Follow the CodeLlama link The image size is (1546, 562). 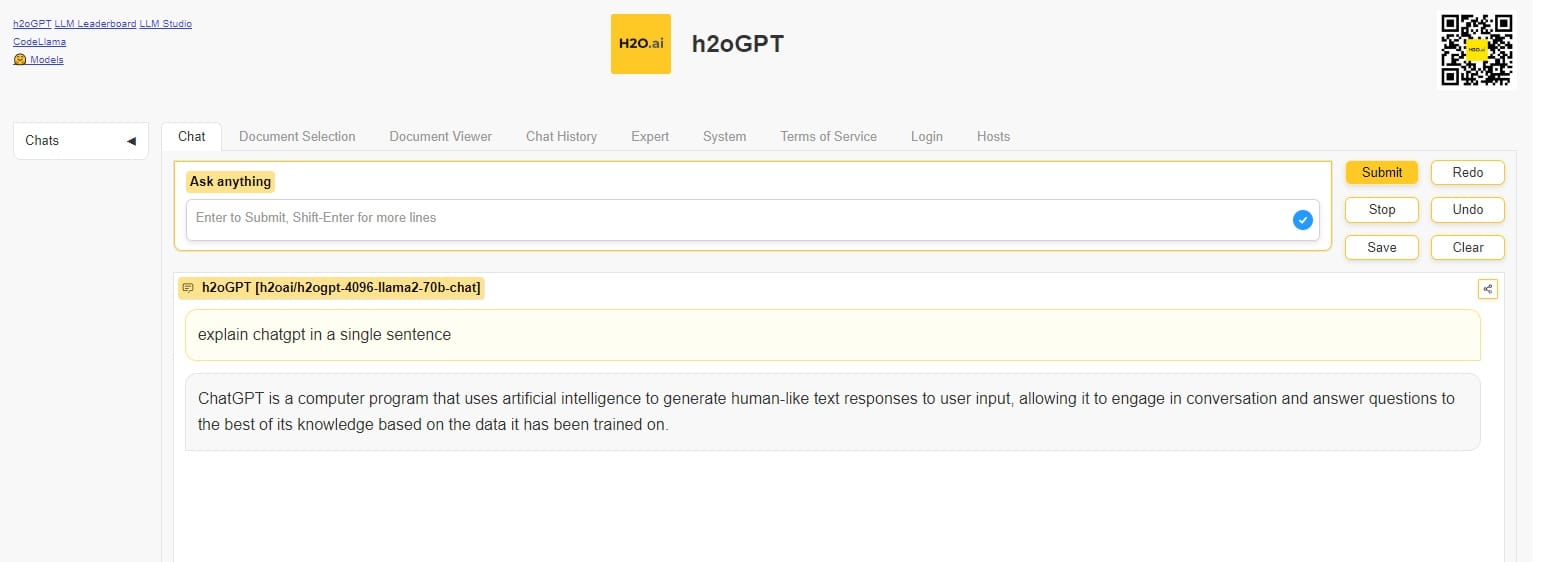[x=39, y=42]
